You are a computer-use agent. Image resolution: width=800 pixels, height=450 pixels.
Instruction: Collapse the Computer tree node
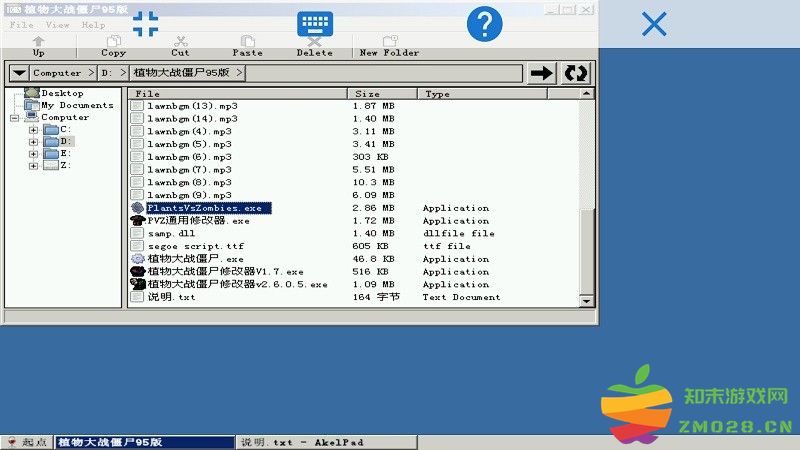pyautogui.click(x=15, y=118)
